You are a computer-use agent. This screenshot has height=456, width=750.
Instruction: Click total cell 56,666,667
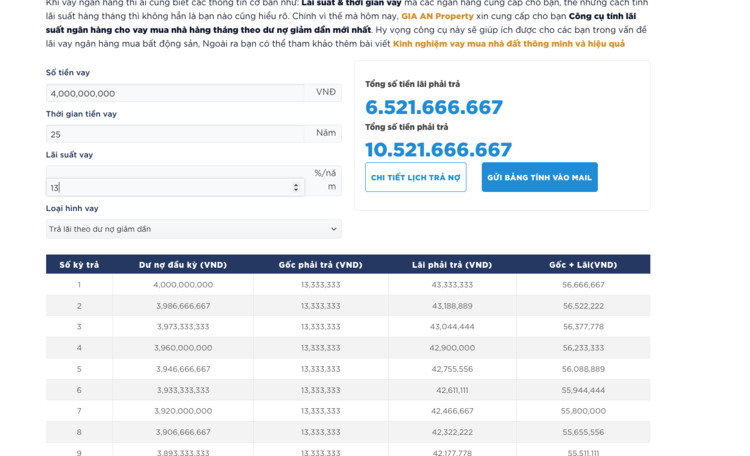coord(583,285)
